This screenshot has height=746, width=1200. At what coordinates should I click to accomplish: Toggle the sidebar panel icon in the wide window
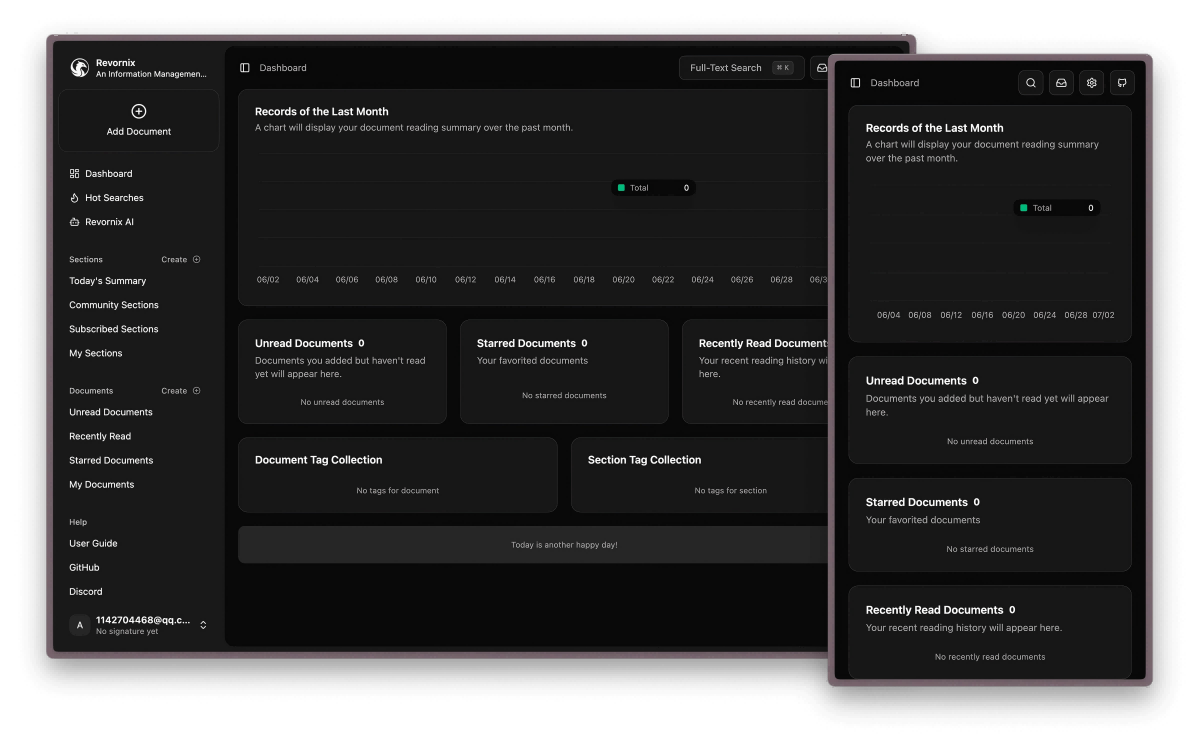pyautogui.click(x=245, y=68)
